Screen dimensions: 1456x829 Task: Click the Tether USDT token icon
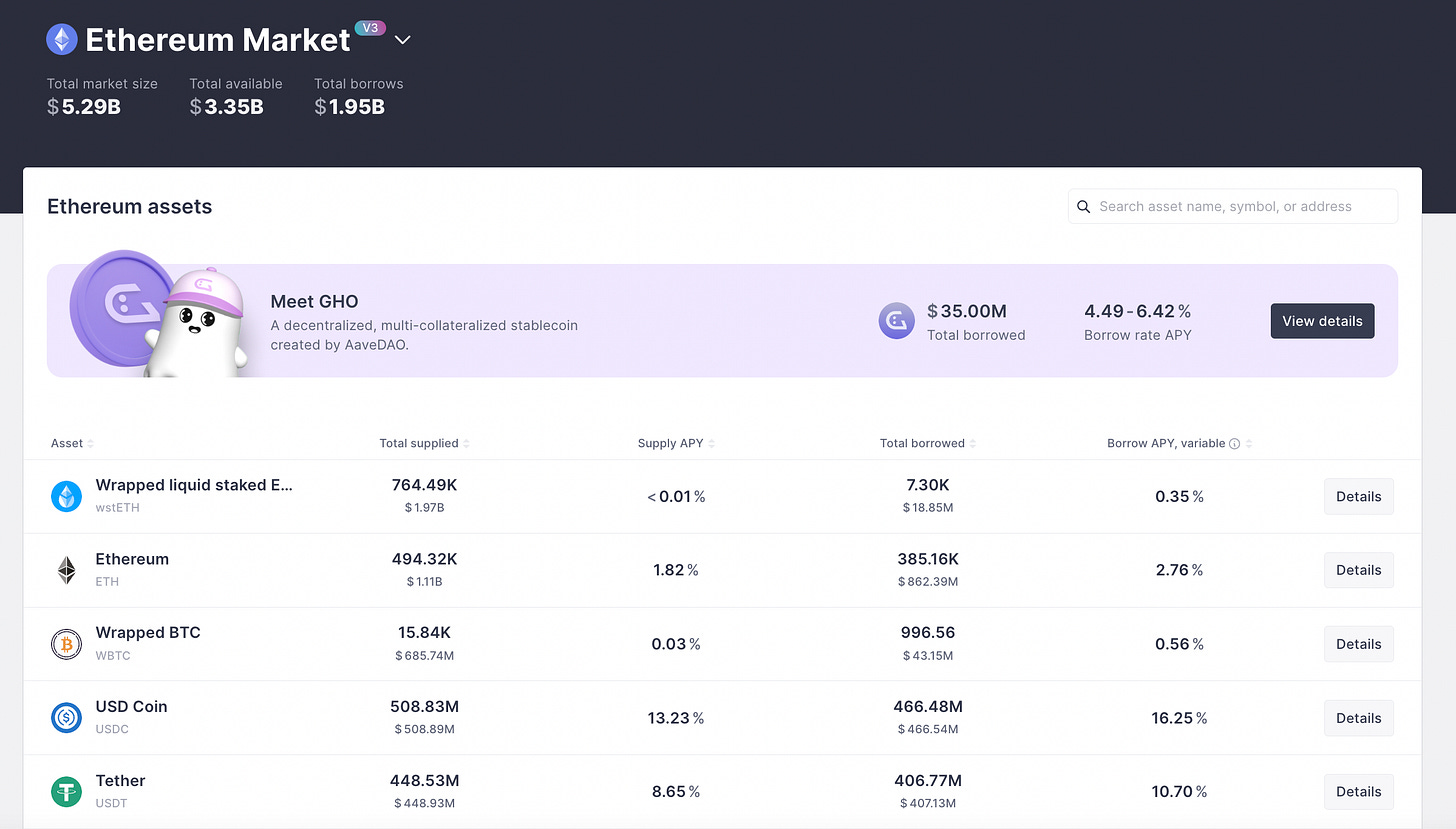tap(66, 791)
